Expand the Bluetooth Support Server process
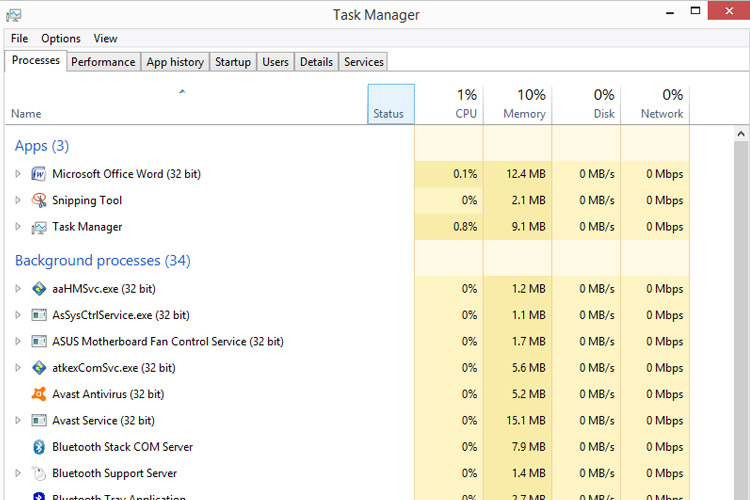Screen dimensions: 750x500 click(18, 473)
